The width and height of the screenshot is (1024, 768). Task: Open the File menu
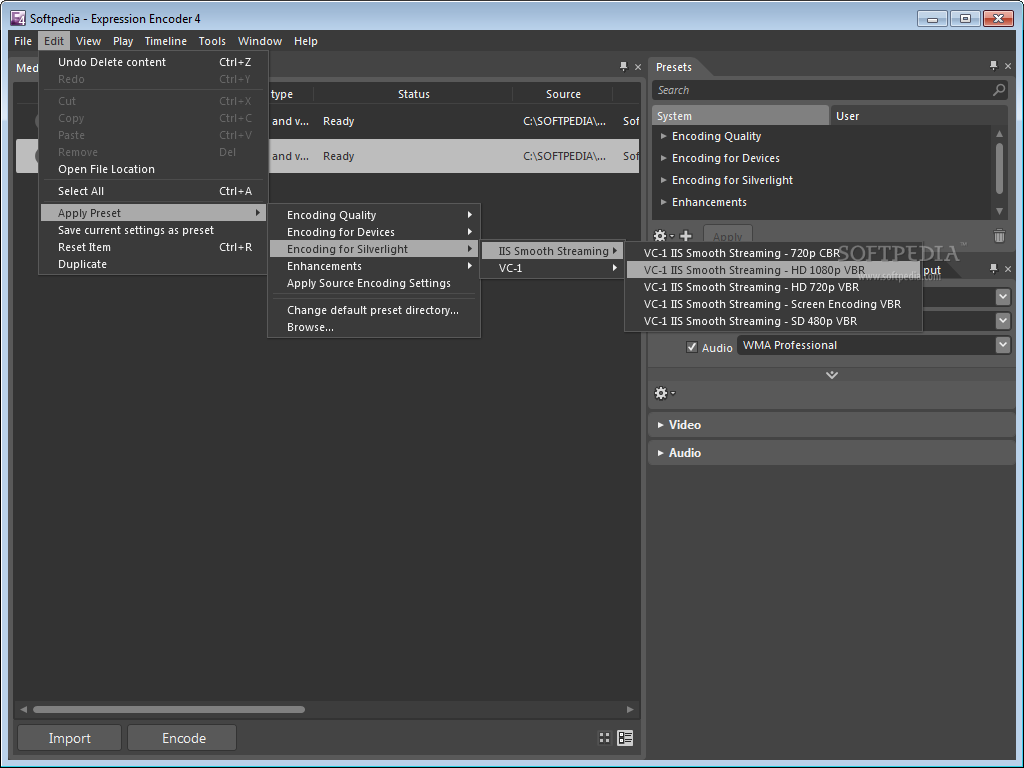click(23, 40)
